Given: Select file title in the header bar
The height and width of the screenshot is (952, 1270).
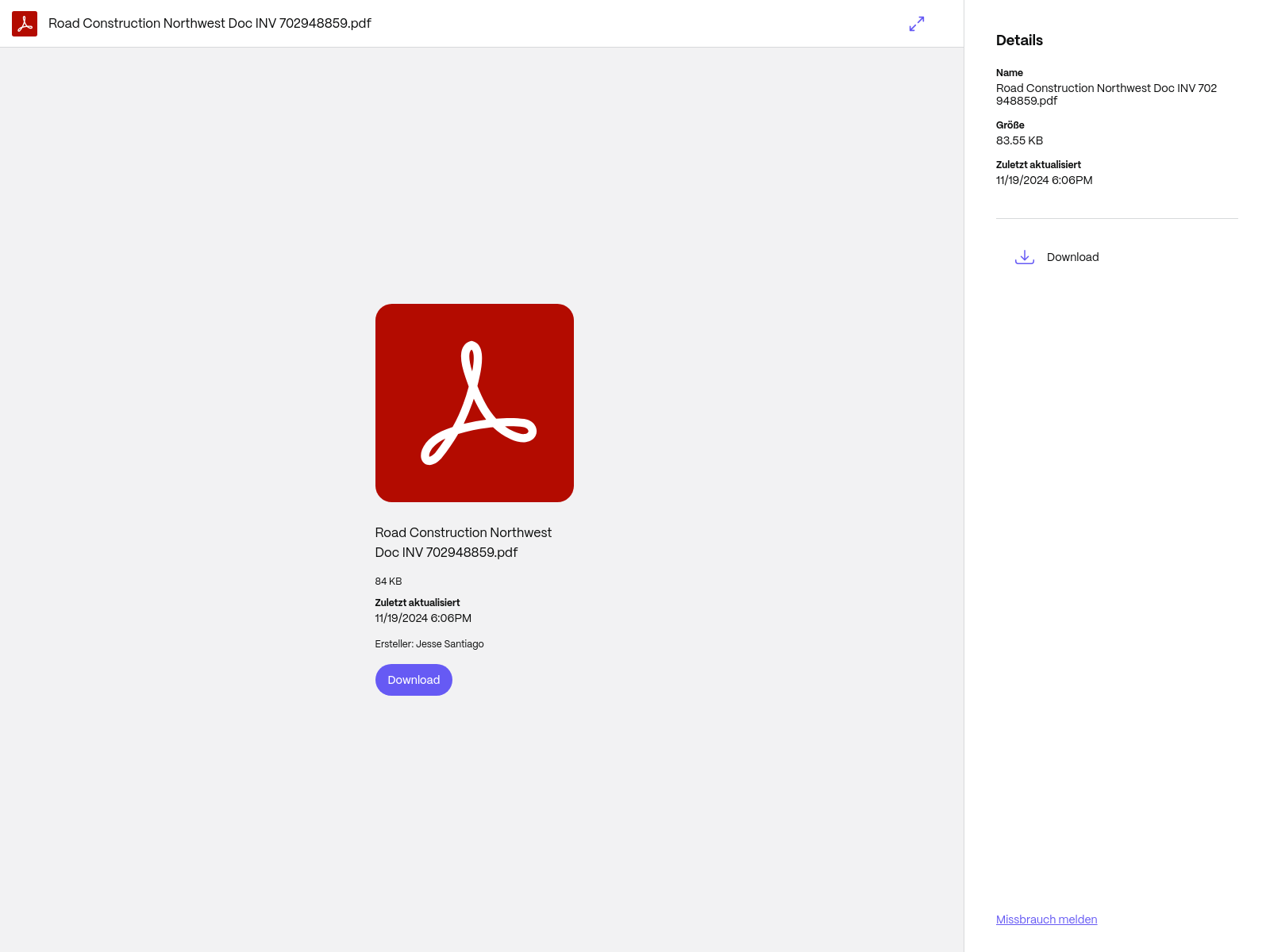Looking at the screenshot, I should tap(210, 24).
